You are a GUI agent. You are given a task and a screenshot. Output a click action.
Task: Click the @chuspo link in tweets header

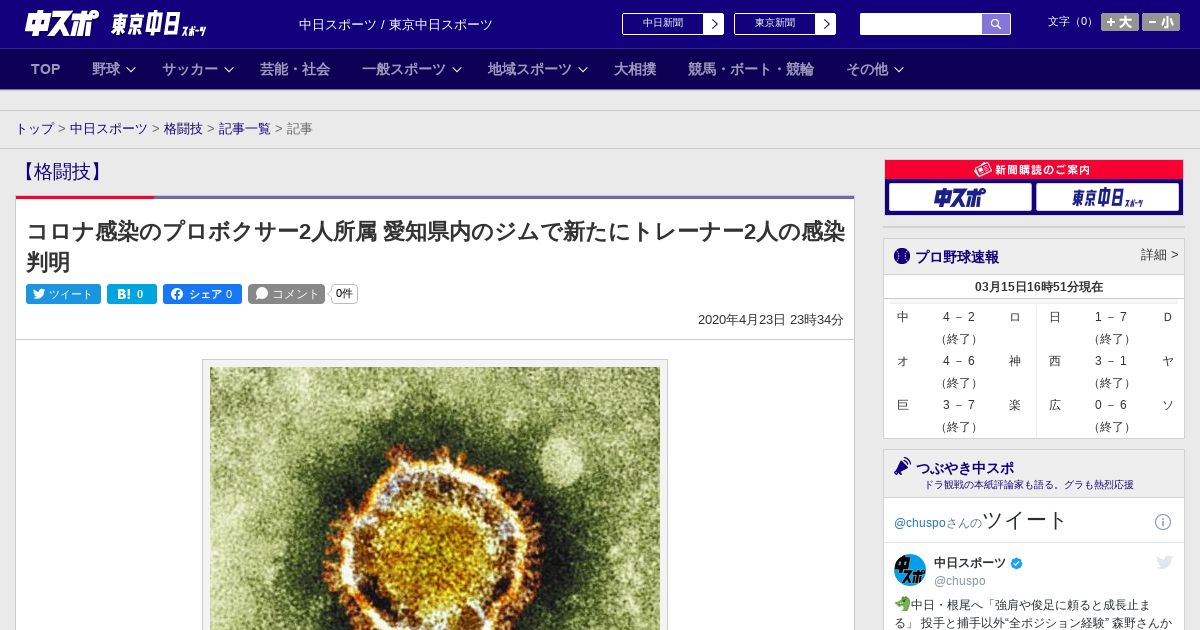pyautogui.click(x=919, y=523)
